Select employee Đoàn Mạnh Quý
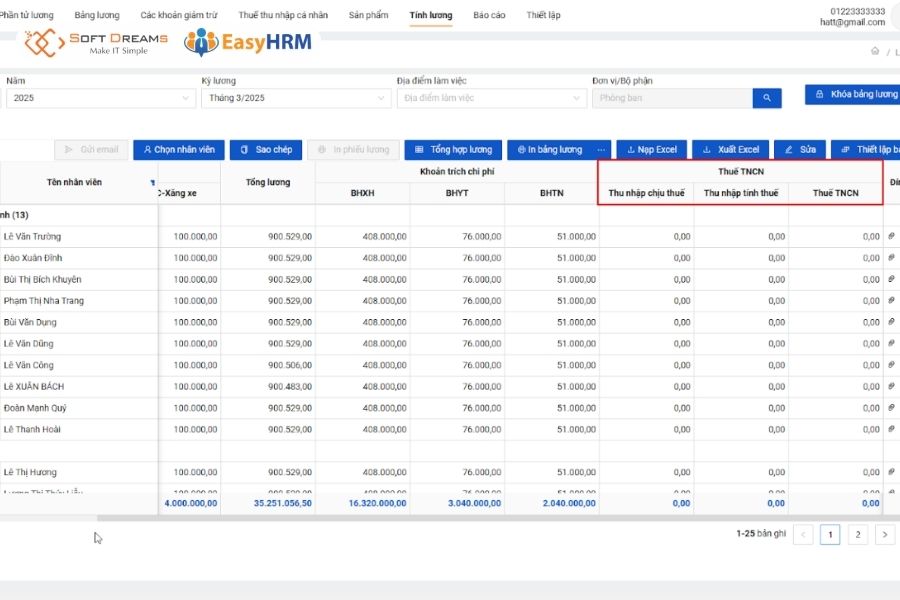Screen dimensions: 900x600 [x=35, y=408]
